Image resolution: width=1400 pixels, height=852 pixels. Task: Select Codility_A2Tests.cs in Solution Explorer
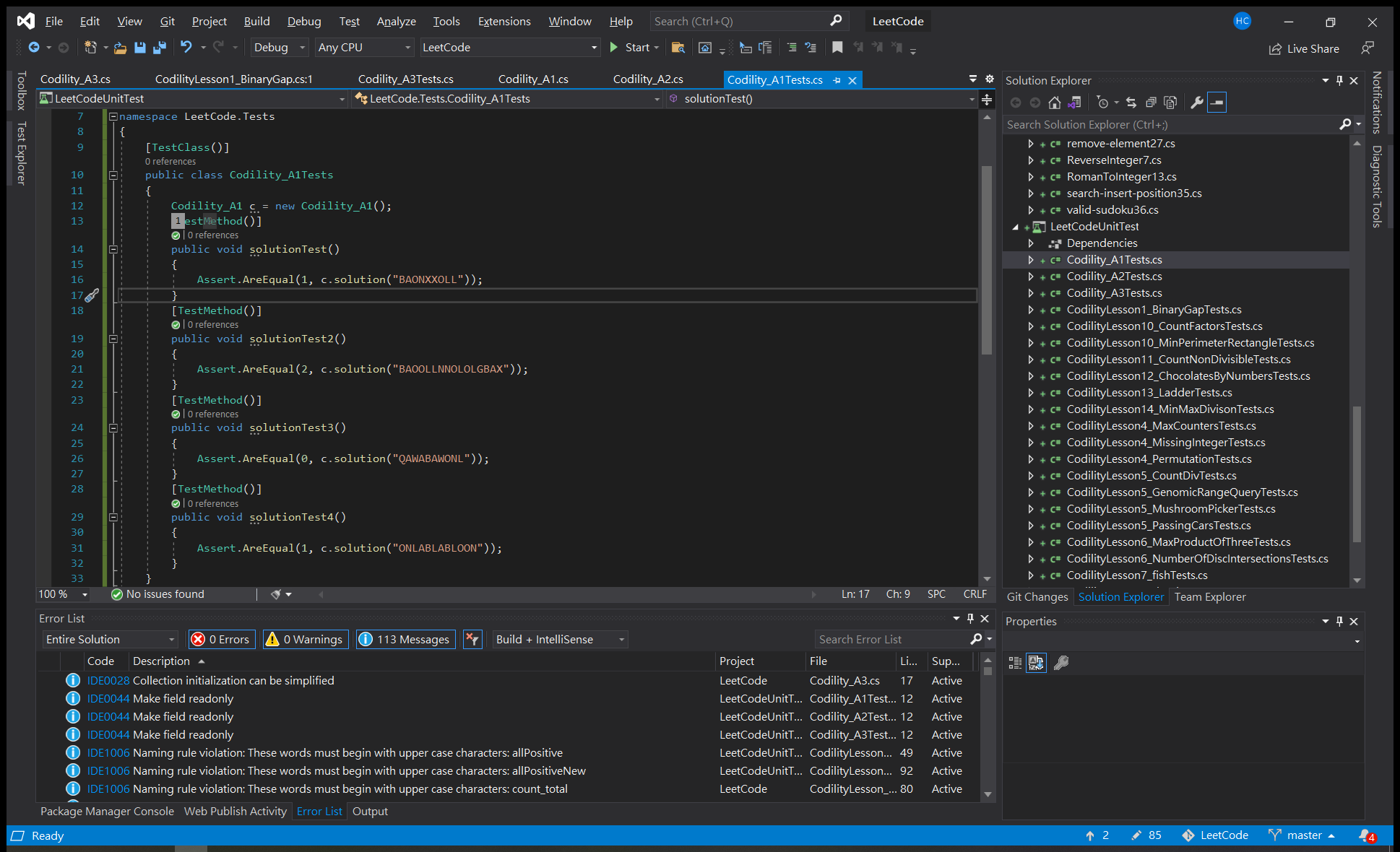1114,277
